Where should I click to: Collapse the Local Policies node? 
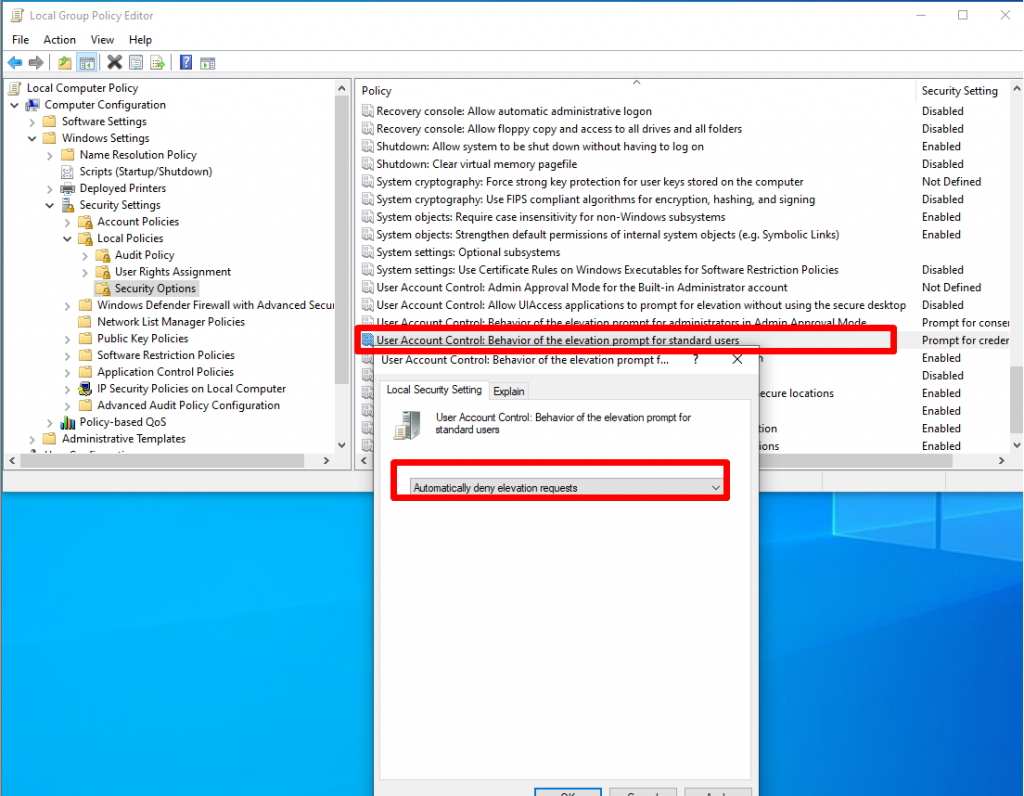67,238
